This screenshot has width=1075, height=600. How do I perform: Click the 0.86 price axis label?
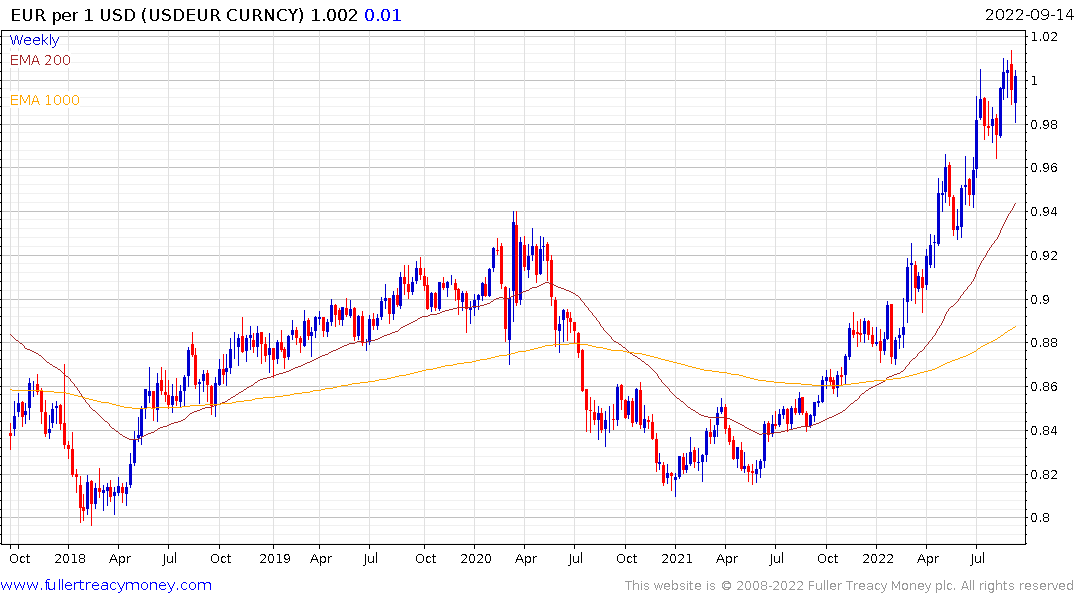[1044, 387]
